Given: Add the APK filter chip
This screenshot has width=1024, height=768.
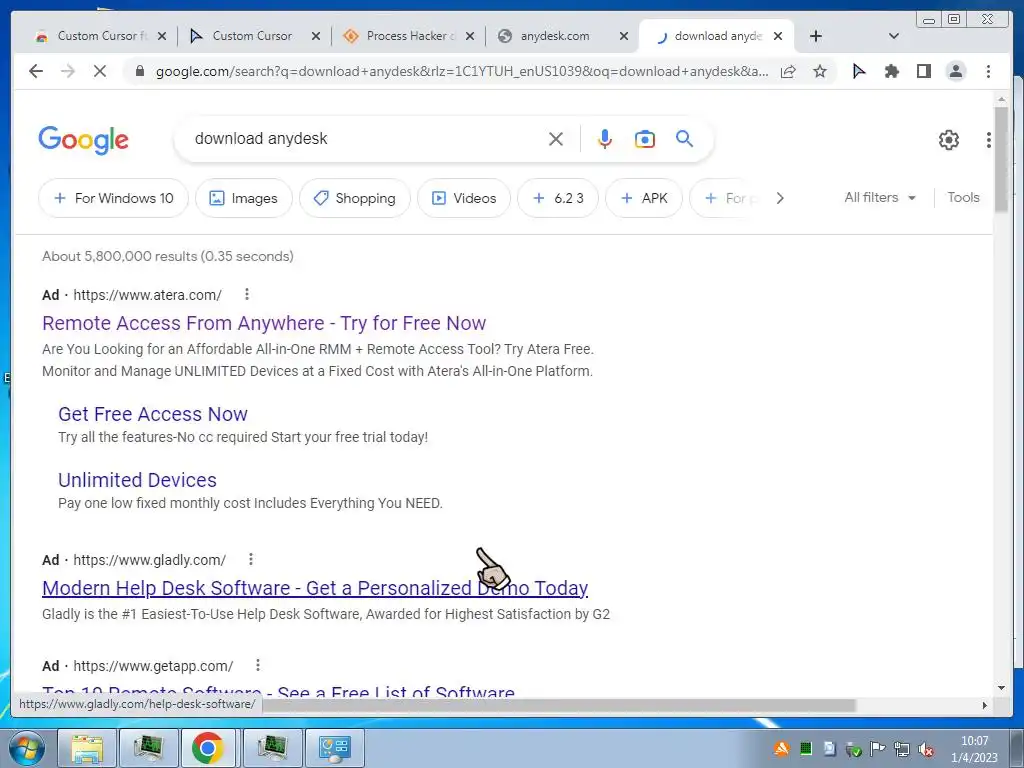Looking at the screenshot, I should coord(644,198).
